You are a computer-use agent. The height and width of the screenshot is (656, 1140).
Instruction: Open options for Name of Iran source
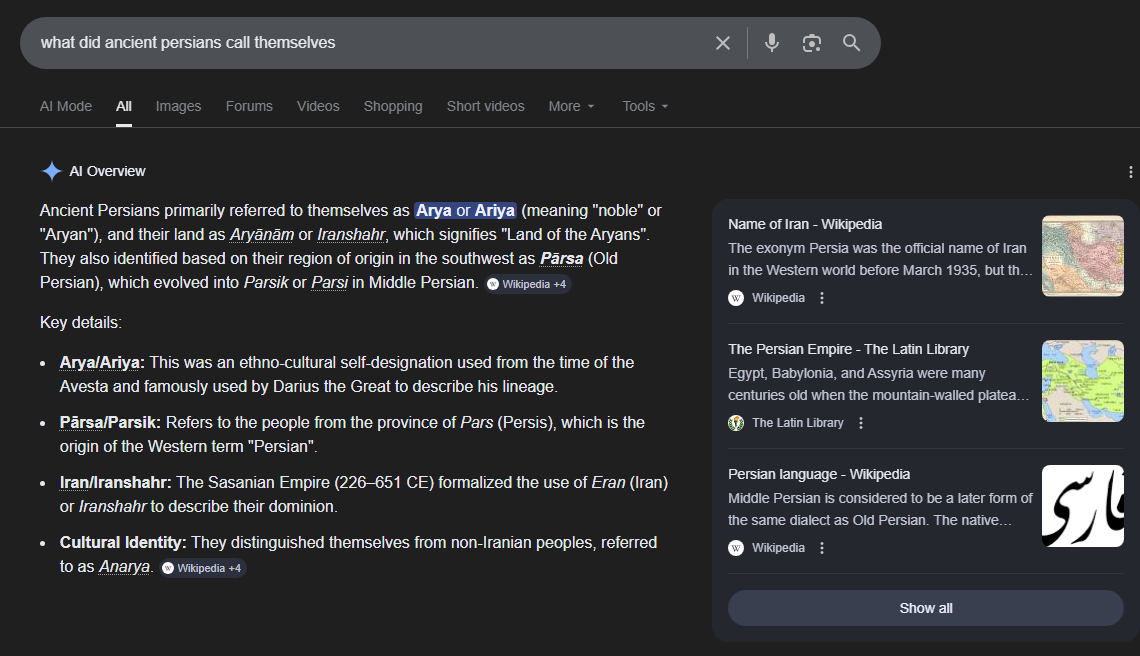(822, 298)
